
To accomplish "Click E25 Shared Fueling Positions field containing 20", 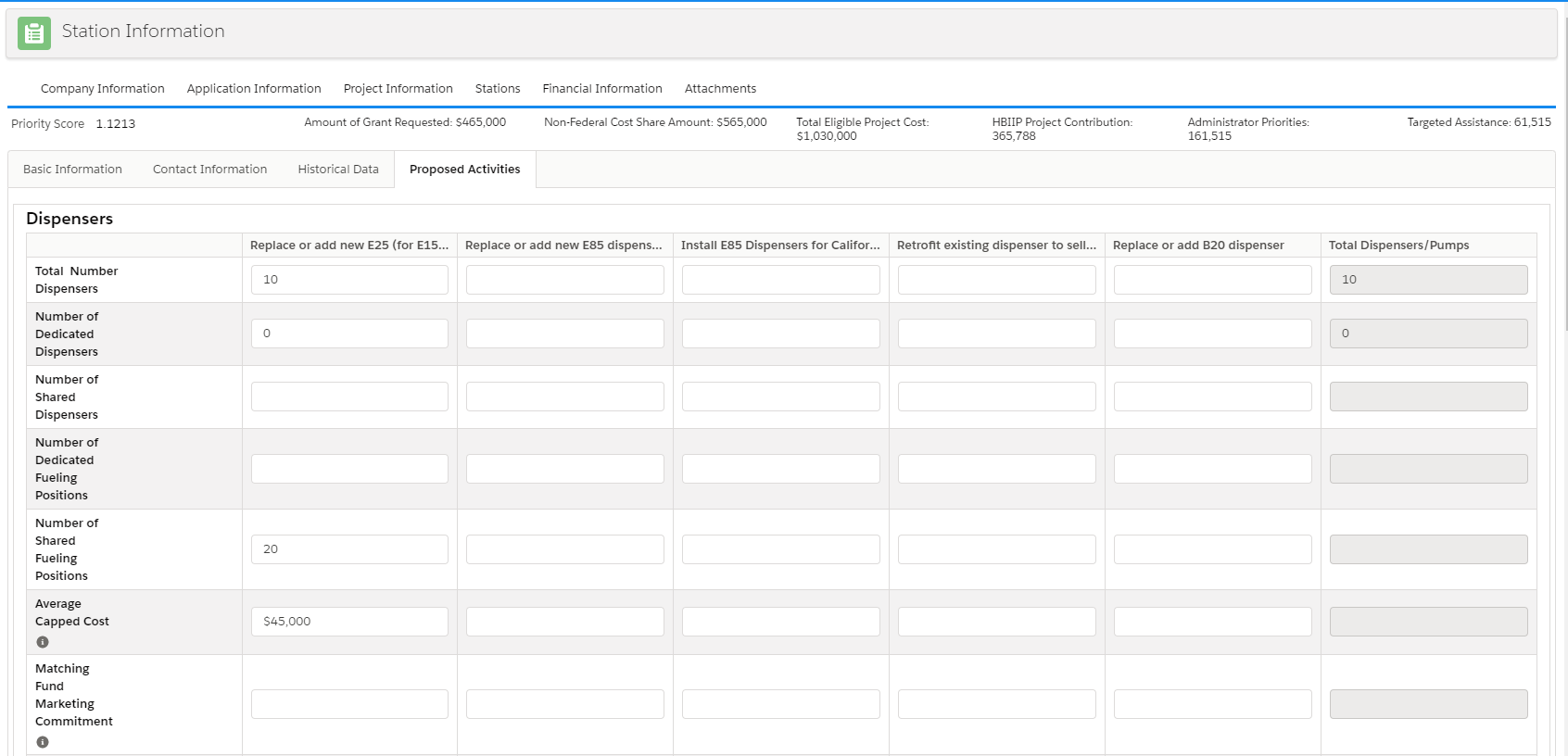I will [x=349, y=549].
